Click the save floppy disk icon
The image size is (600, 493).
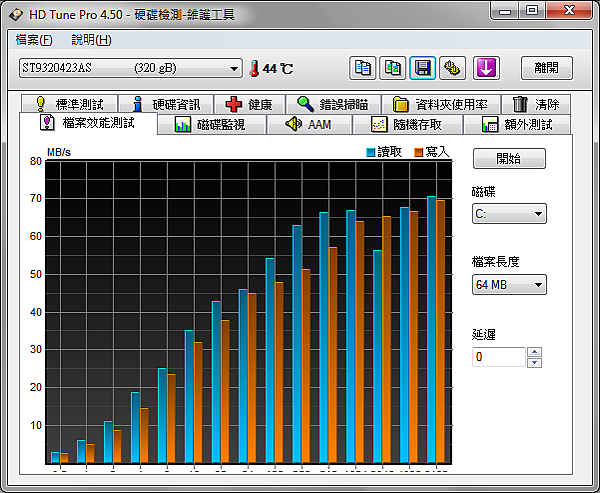422,68
